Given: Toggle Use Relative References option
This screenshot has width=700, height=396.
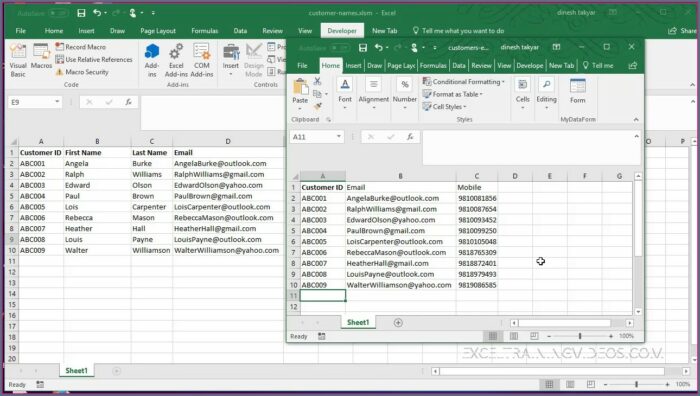Looking at the screenshot, I should click(x=94, y=59).
